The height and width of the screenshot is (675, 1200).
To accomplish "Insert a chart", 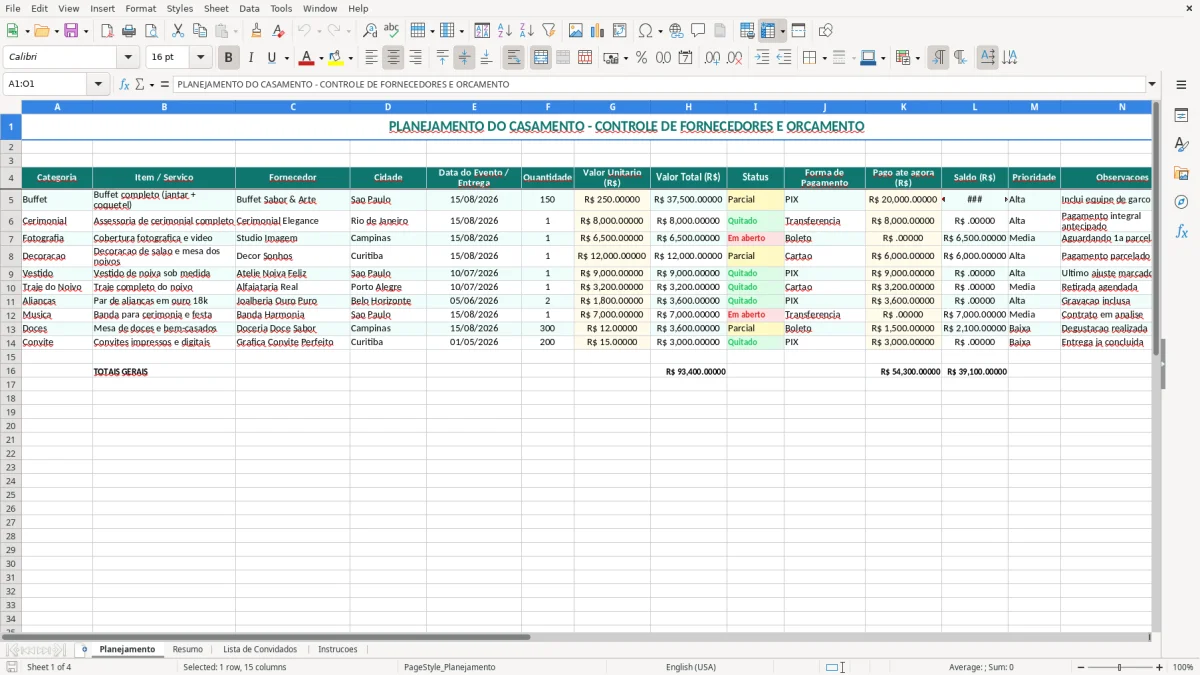I will (x=598, y=31).
